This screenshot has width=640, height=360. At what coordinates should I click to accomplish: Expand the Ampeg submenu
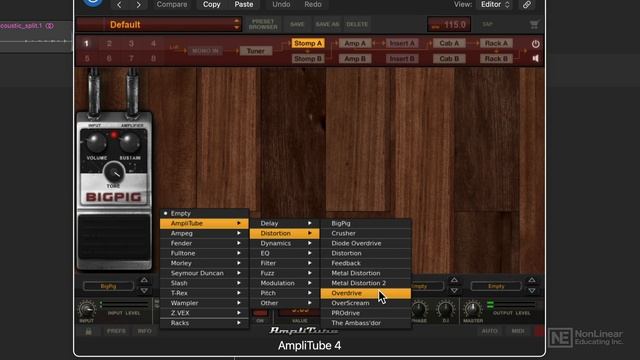[204, 233]
